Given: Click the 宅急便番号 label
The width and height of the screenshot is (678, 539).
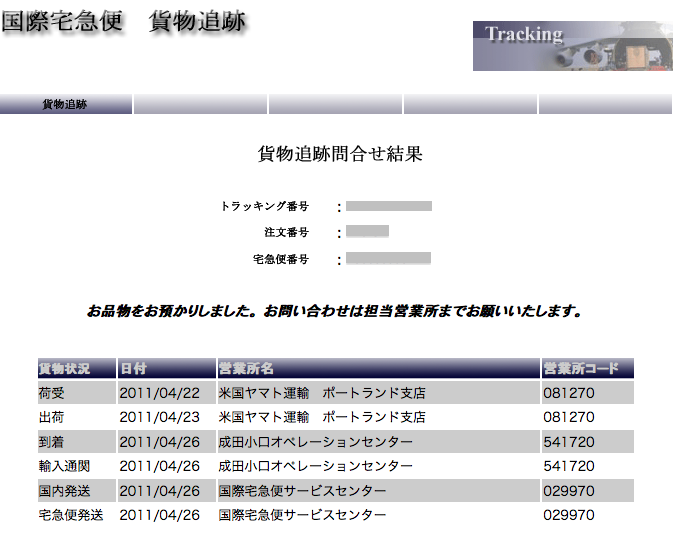Looking at the screenshot, I should tap(281, 259).
